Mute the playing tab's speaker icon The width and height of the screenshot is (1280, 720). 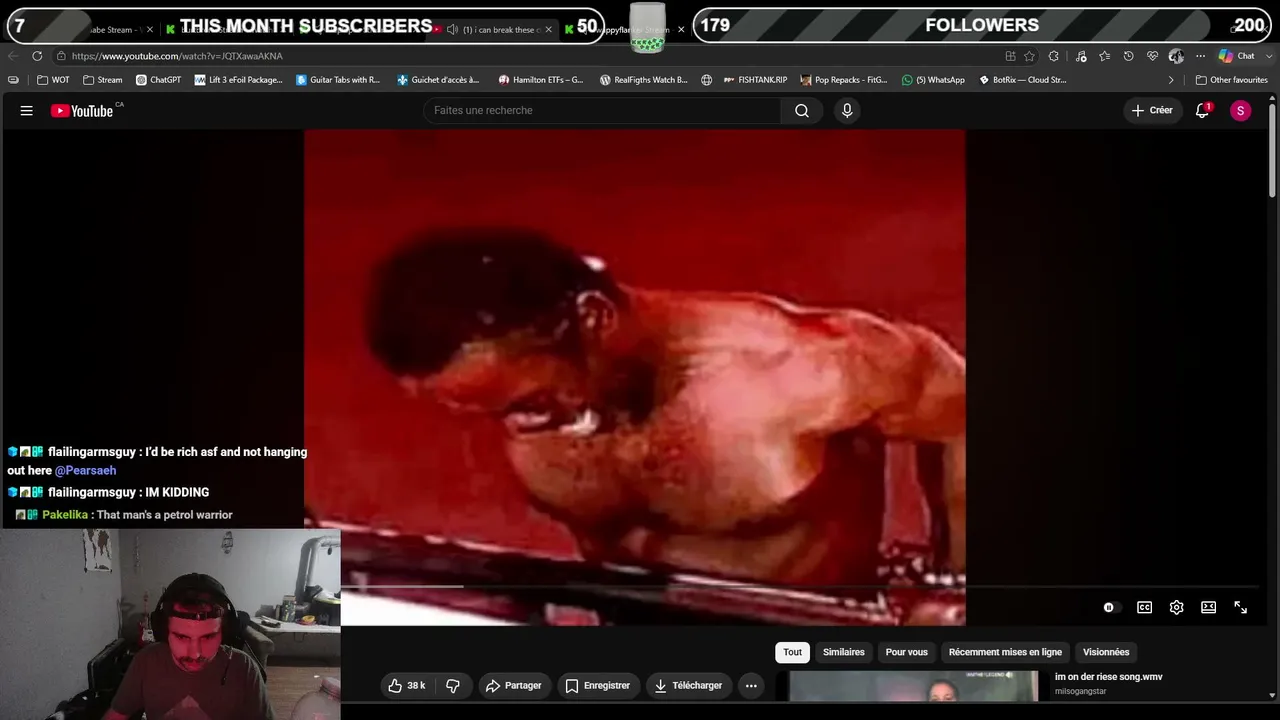(452, 30)
